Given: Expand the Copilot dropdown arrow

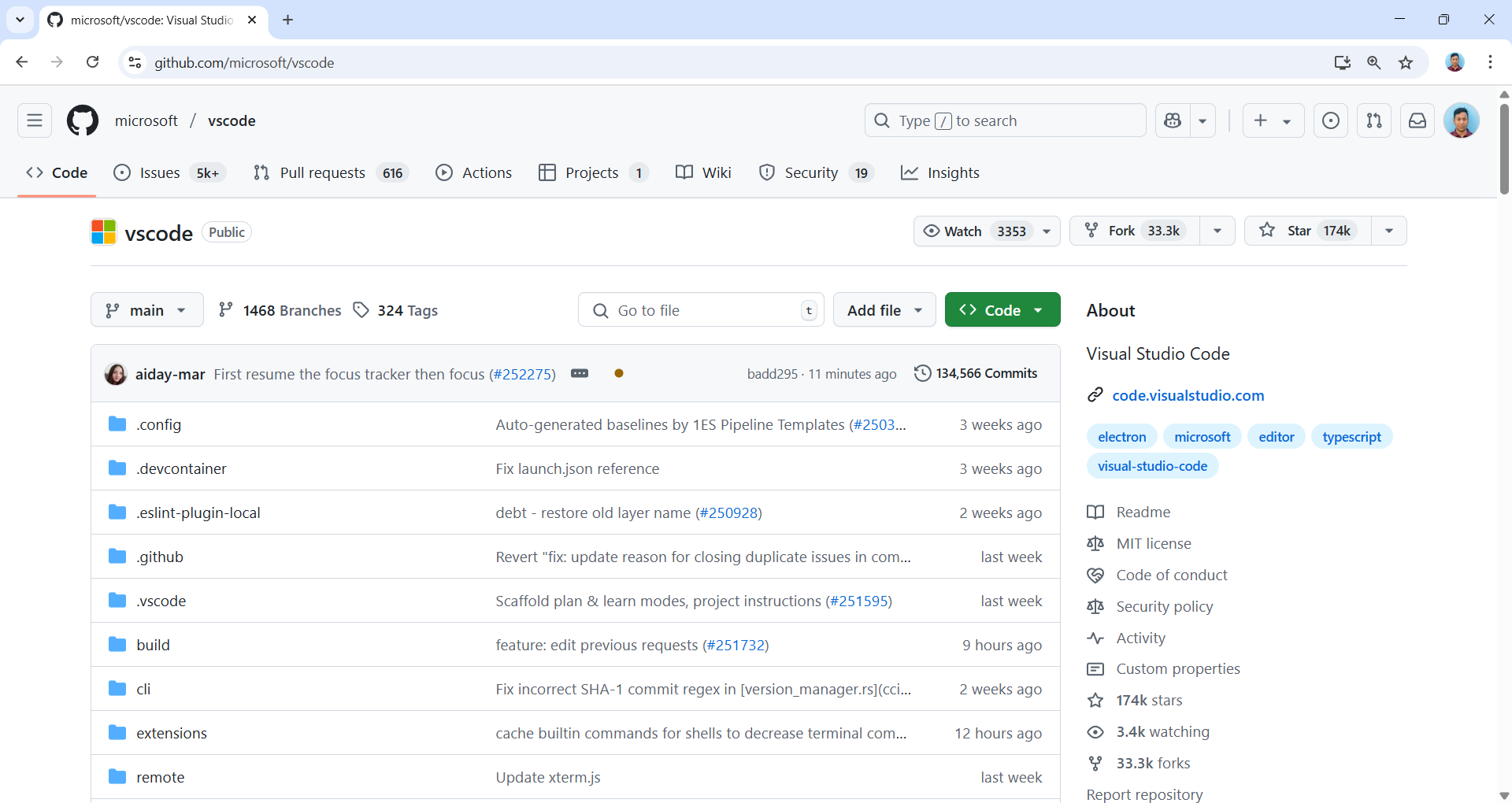Looking at the screenshot, I should click(1203, 120).
